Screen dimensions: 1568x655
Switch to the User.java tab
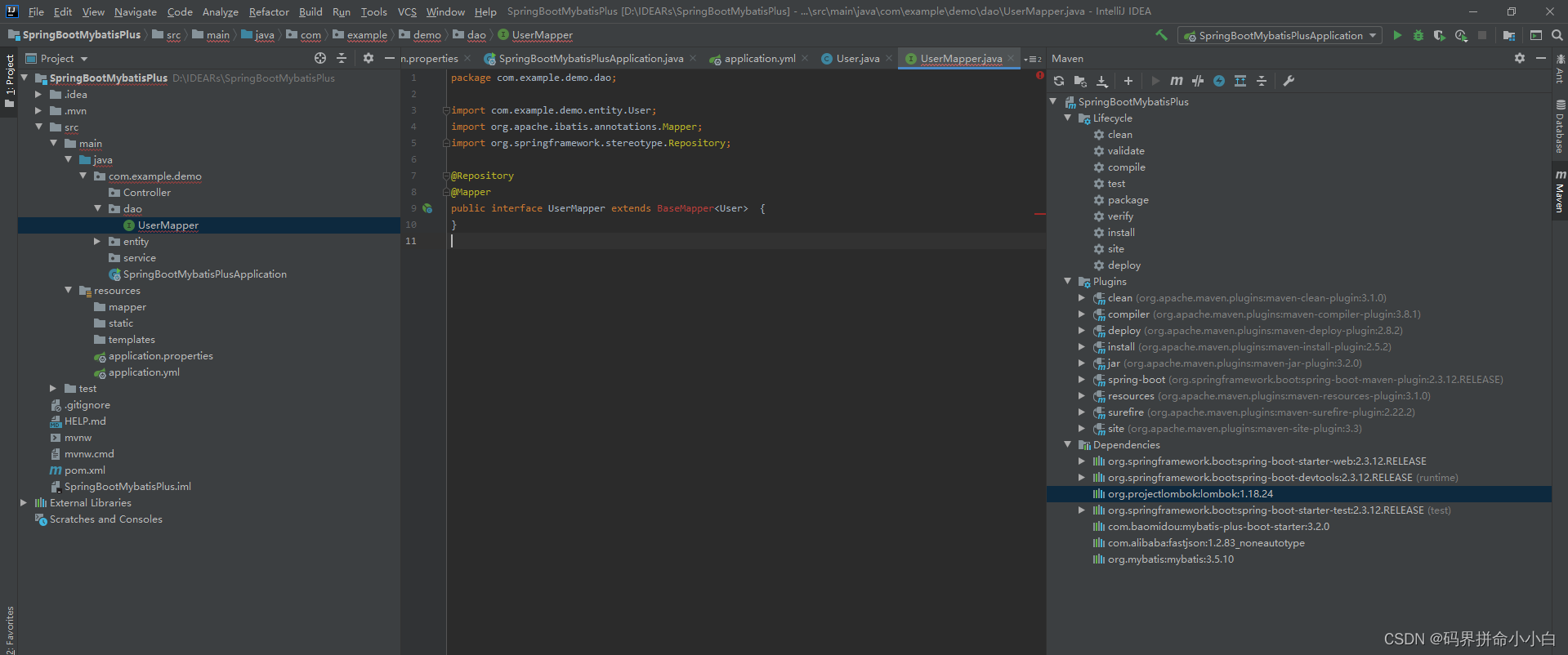[x=858, y=59]
